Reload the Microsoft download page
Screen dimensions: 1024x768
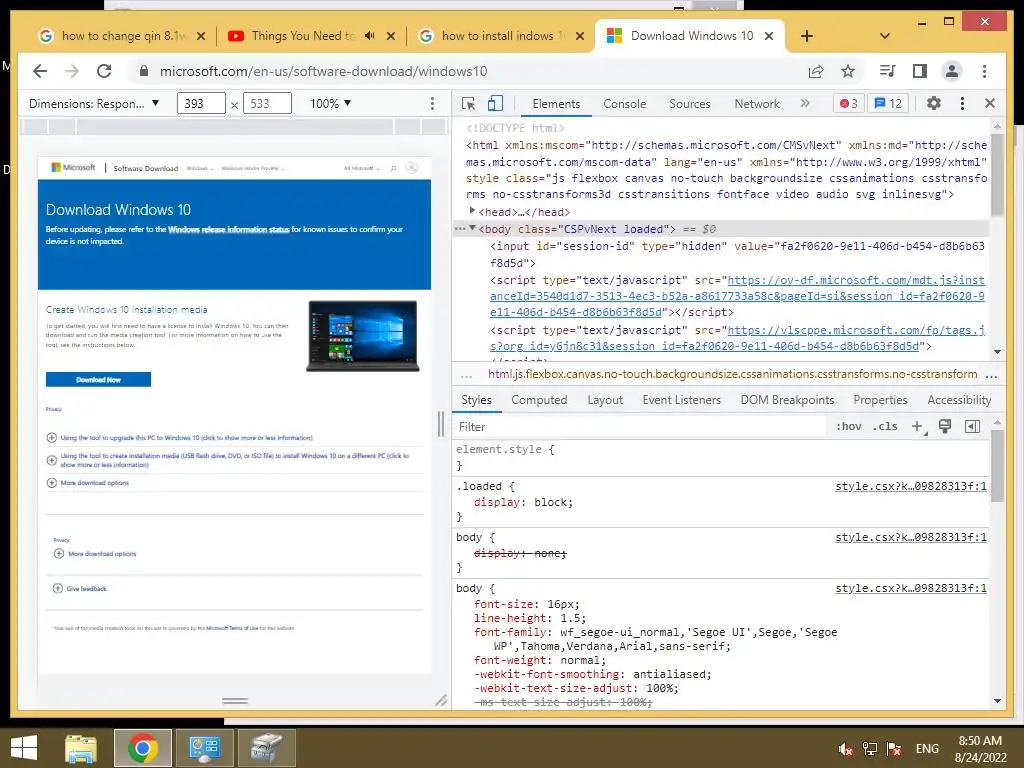pos(104,71)
